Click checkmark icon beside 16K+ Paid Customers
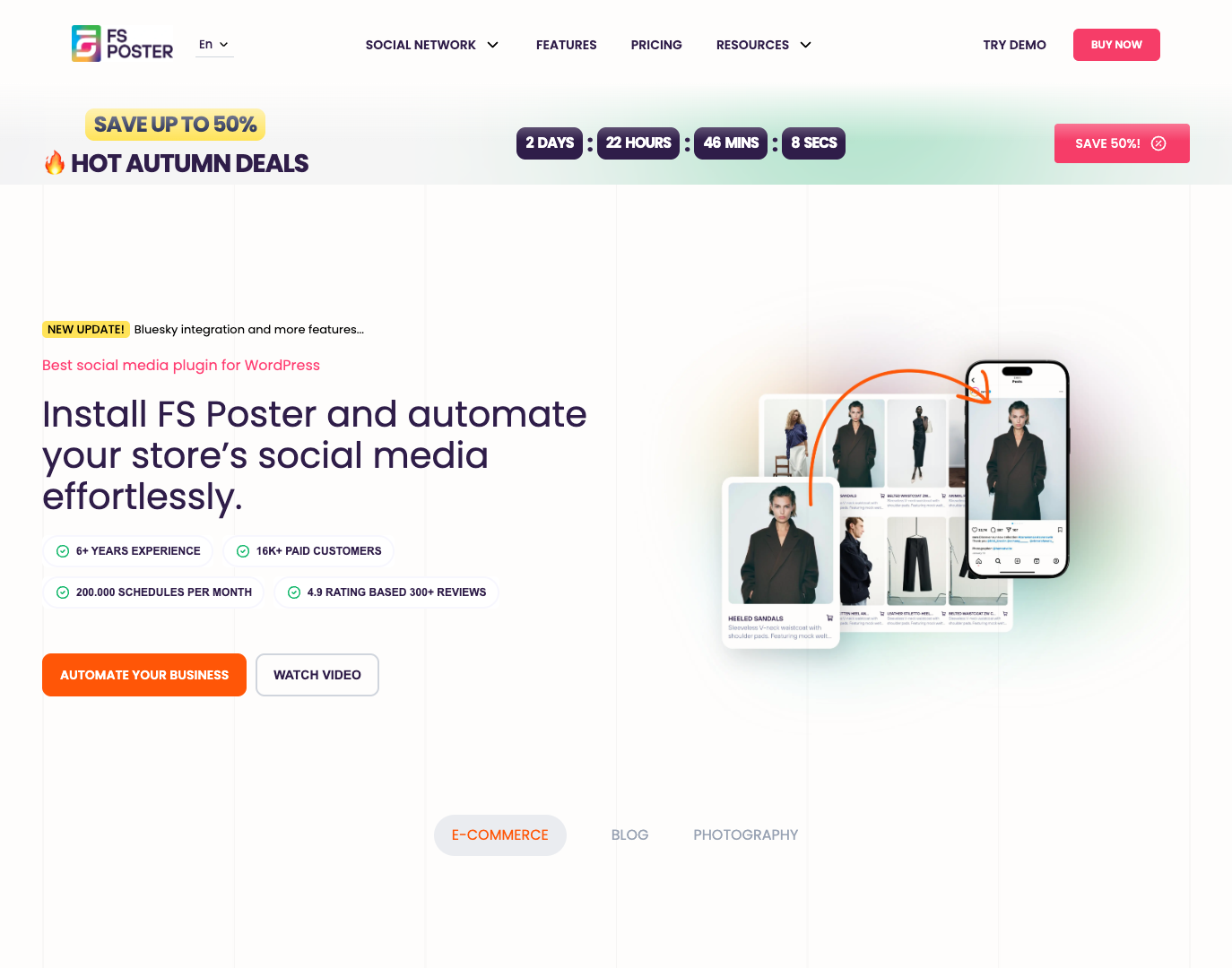Image resolution: width=1232 pixels, height=968 pixels. point(243,551)
